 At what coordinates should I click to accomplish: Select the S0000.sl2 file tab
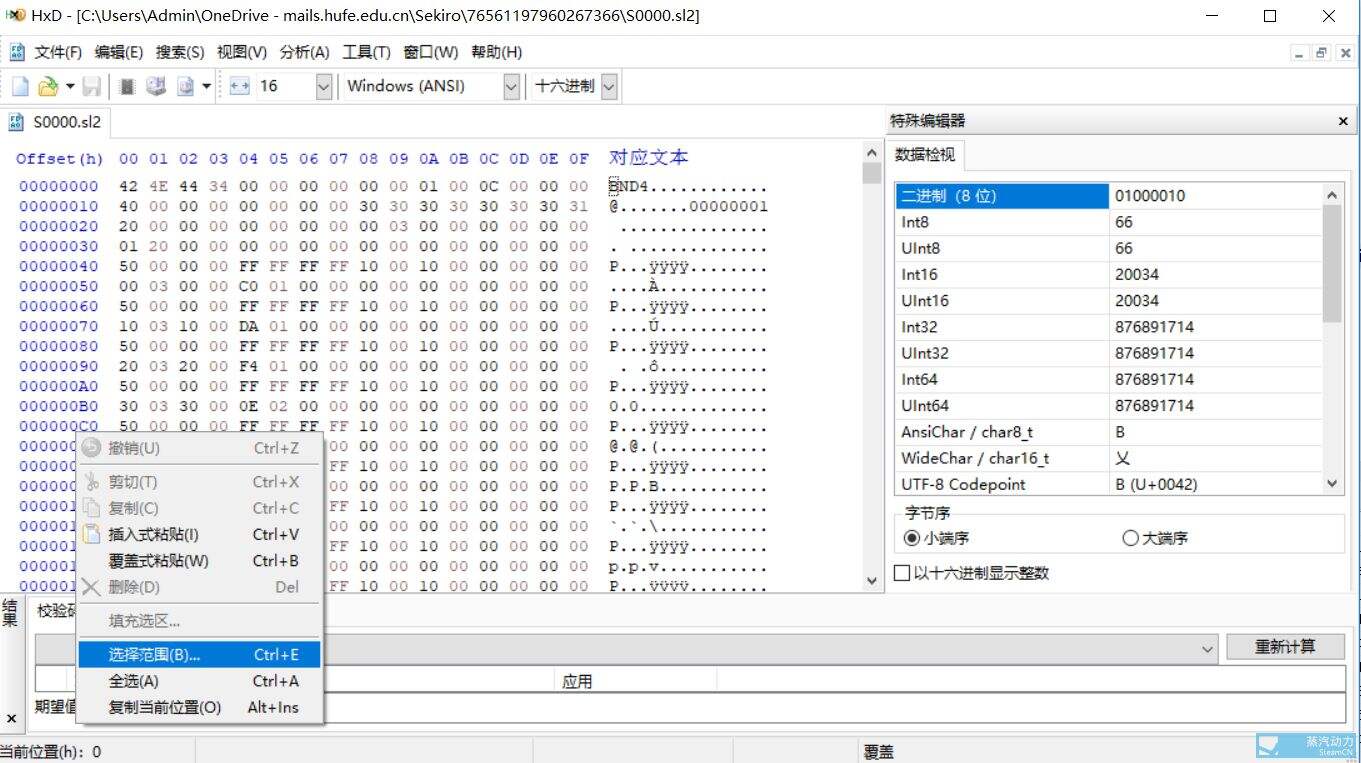tap(56, 122)
